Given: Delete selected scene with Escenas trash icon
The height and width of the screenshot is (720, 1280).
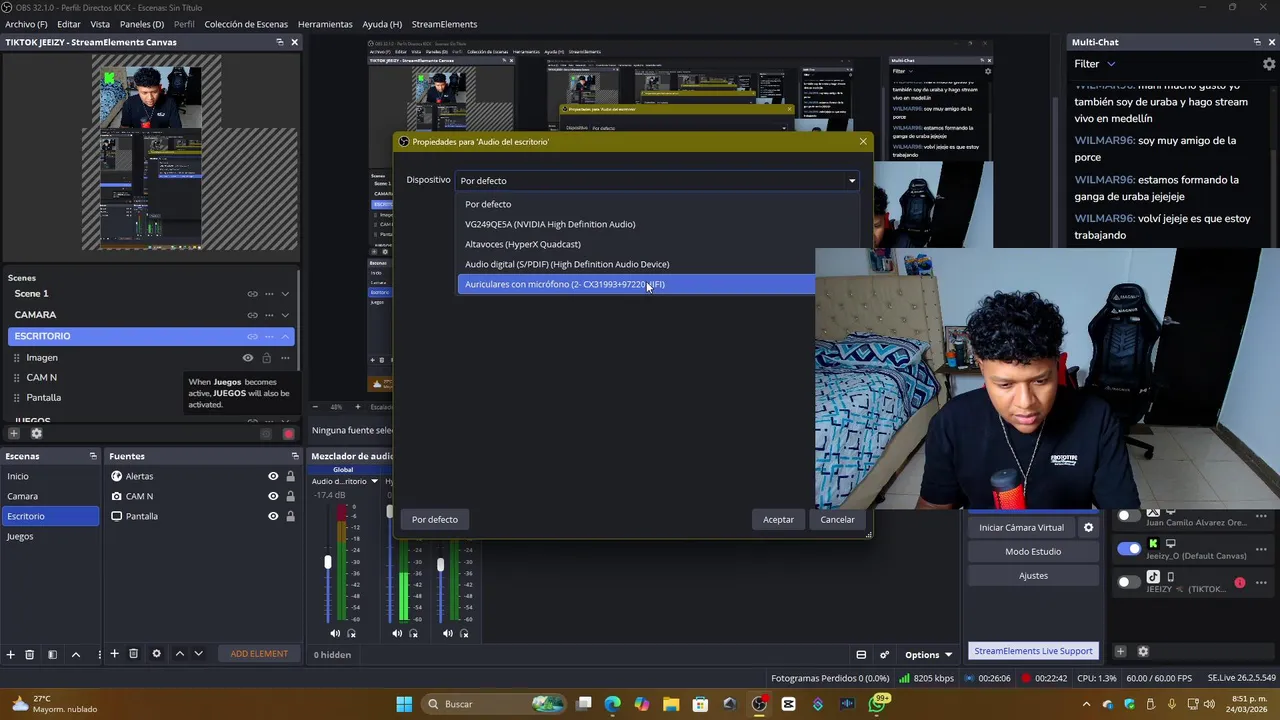Looking at the screenshot, I should point(30,654).
